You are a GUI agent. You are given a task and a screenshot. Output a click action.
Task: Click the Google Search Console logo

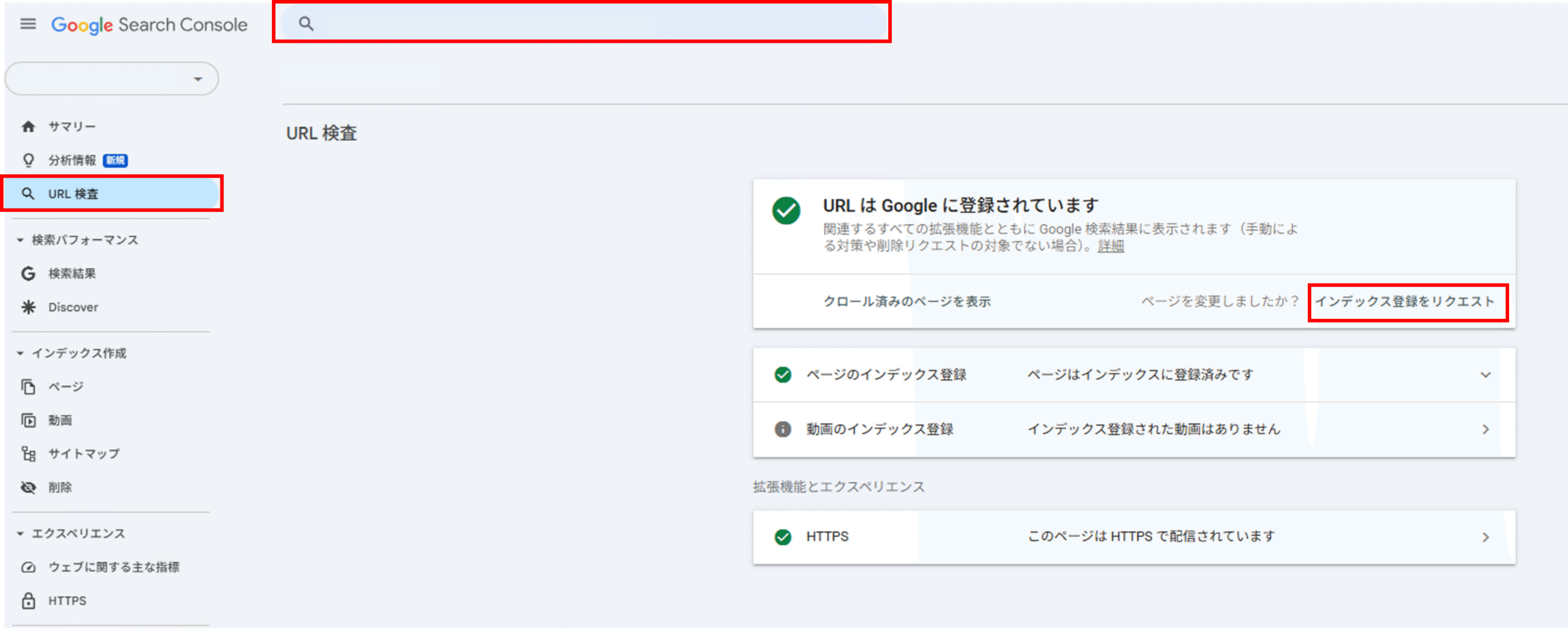pyautogui.click(x=149, y=25)
